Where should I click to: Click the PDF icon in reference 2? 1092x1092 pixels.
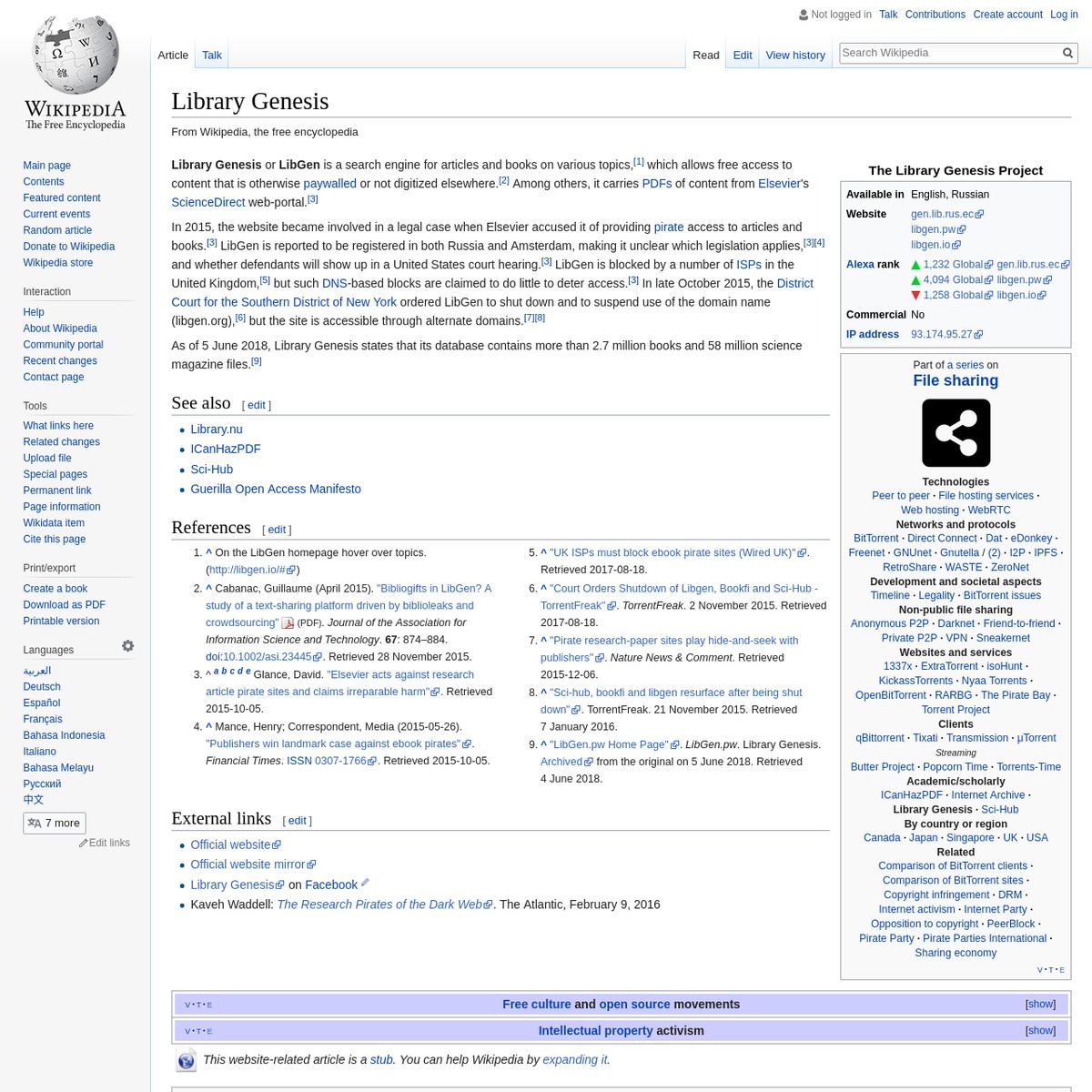pos(288,623)
